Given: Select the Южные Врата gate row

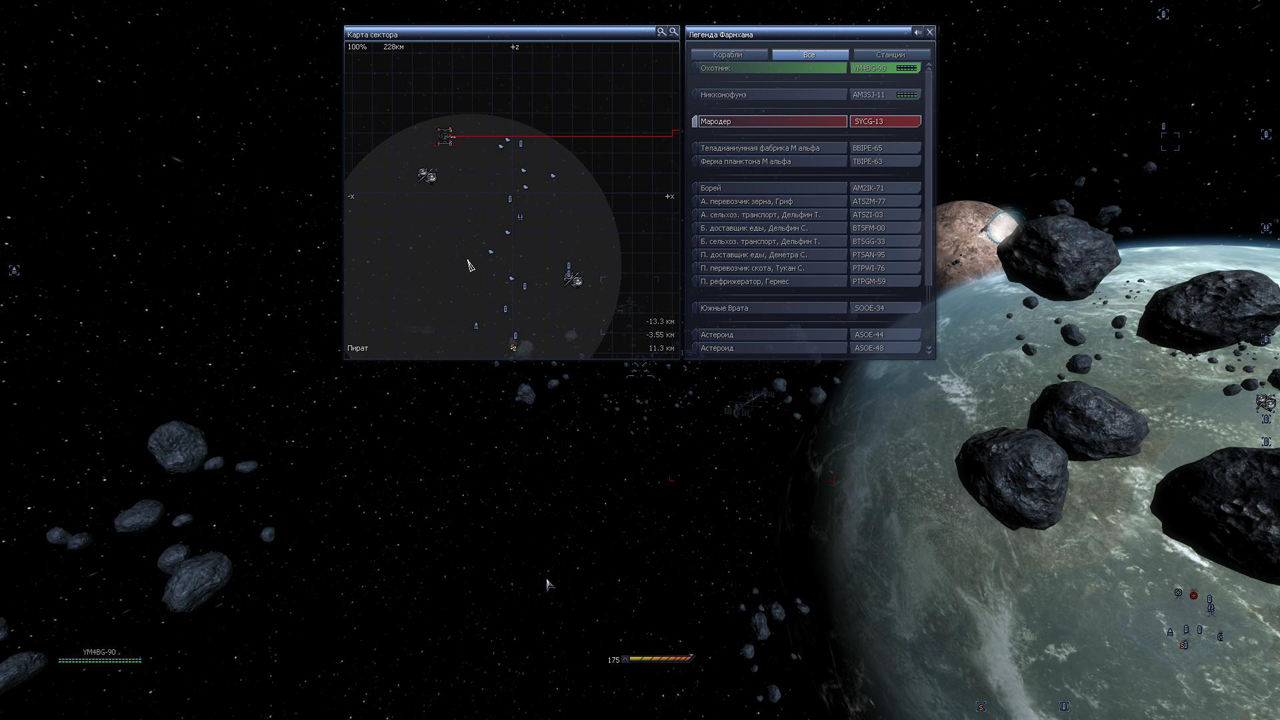Looking at the screenshot, I should 806,308.
